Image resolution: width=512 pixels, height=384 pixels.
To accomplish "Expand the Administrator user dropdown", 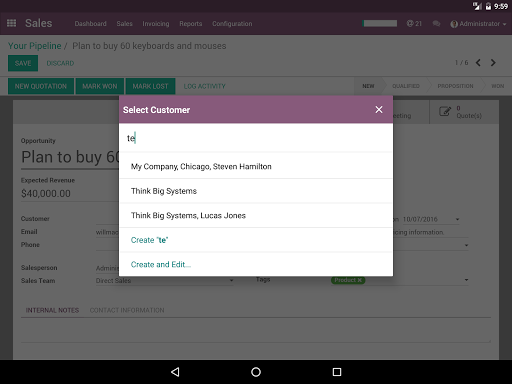I will (x=478, y=24).
